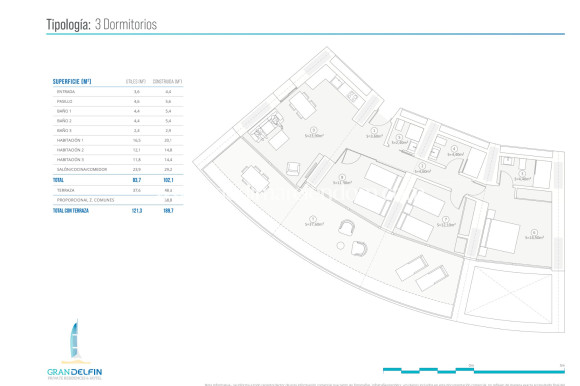Click the total con terraza útiles 121,3
The height and width of the screenshot is (386, 580).
pos(136,210)
